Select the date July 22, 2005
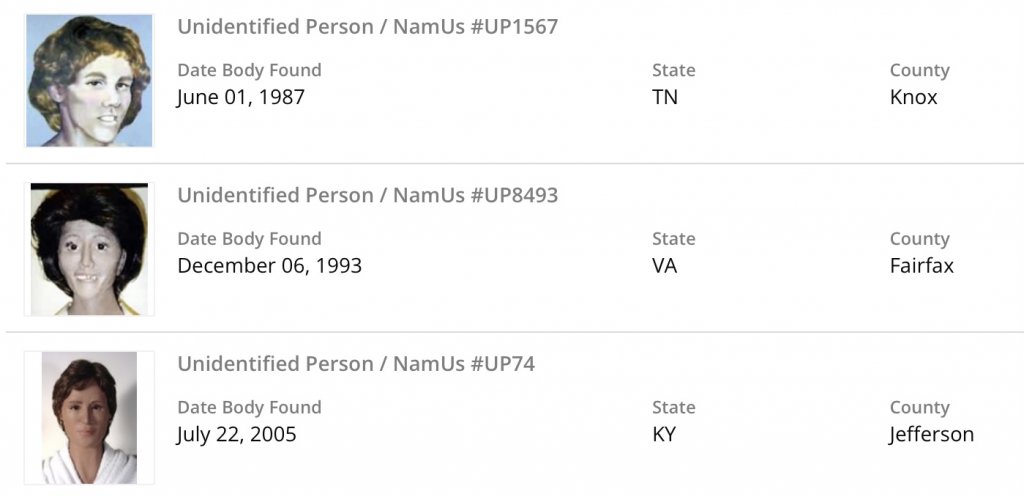The height and width of the screenshot is (497, 1024). pos(237,435)
